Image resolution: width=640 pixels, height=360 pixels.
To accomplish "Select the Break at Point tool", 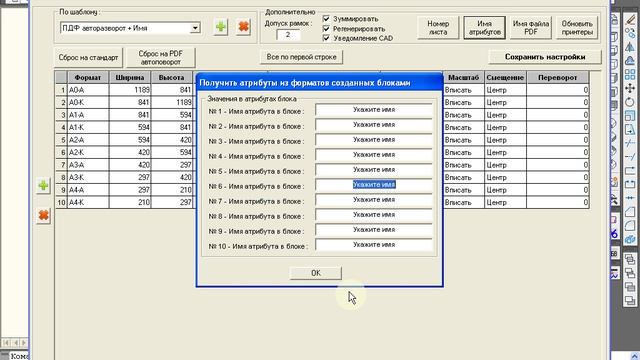I will [x=630, y=171].
